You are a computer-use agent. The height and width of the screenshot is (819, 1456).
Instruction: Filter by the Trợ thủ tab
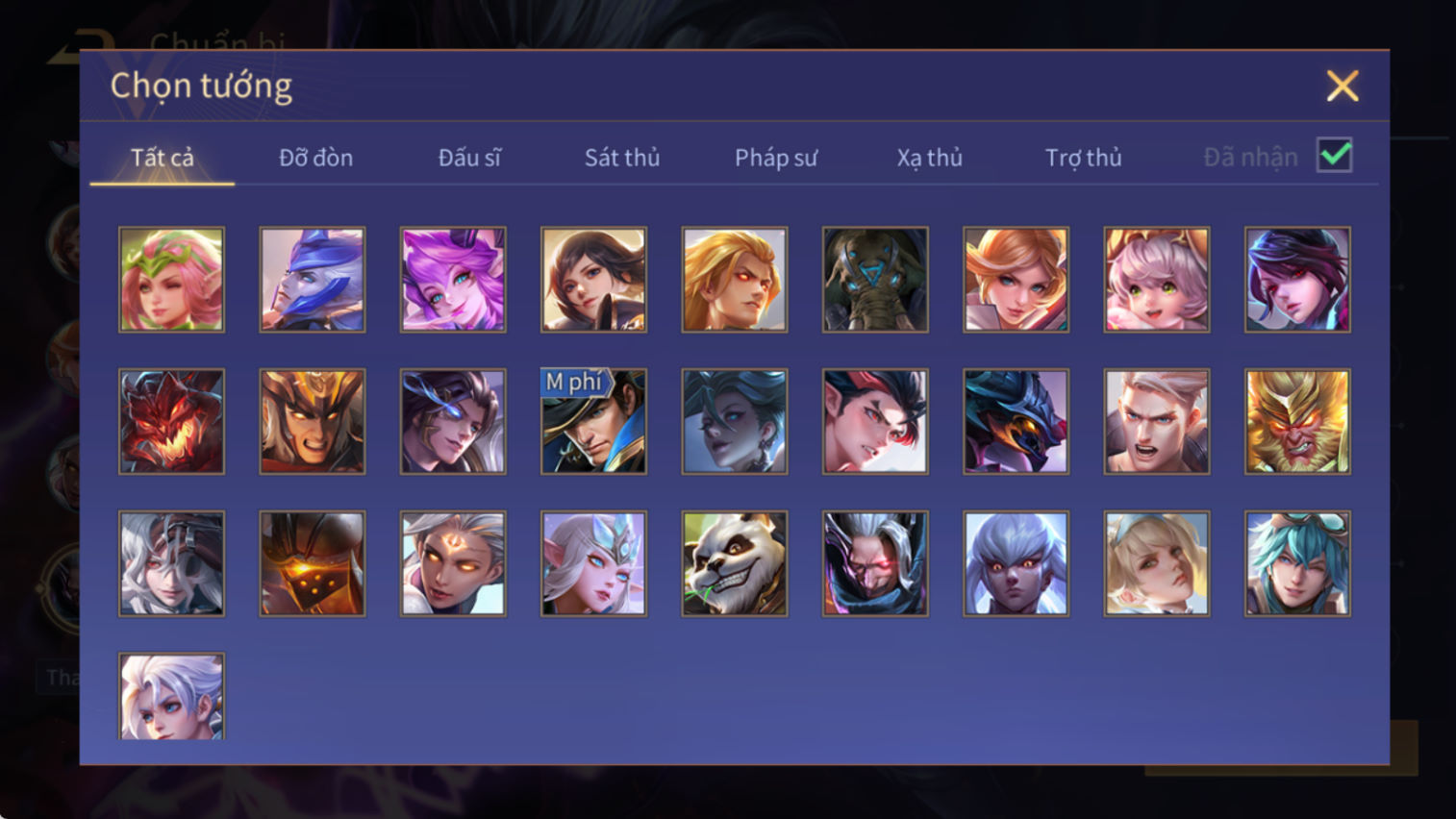[1083, 158]
